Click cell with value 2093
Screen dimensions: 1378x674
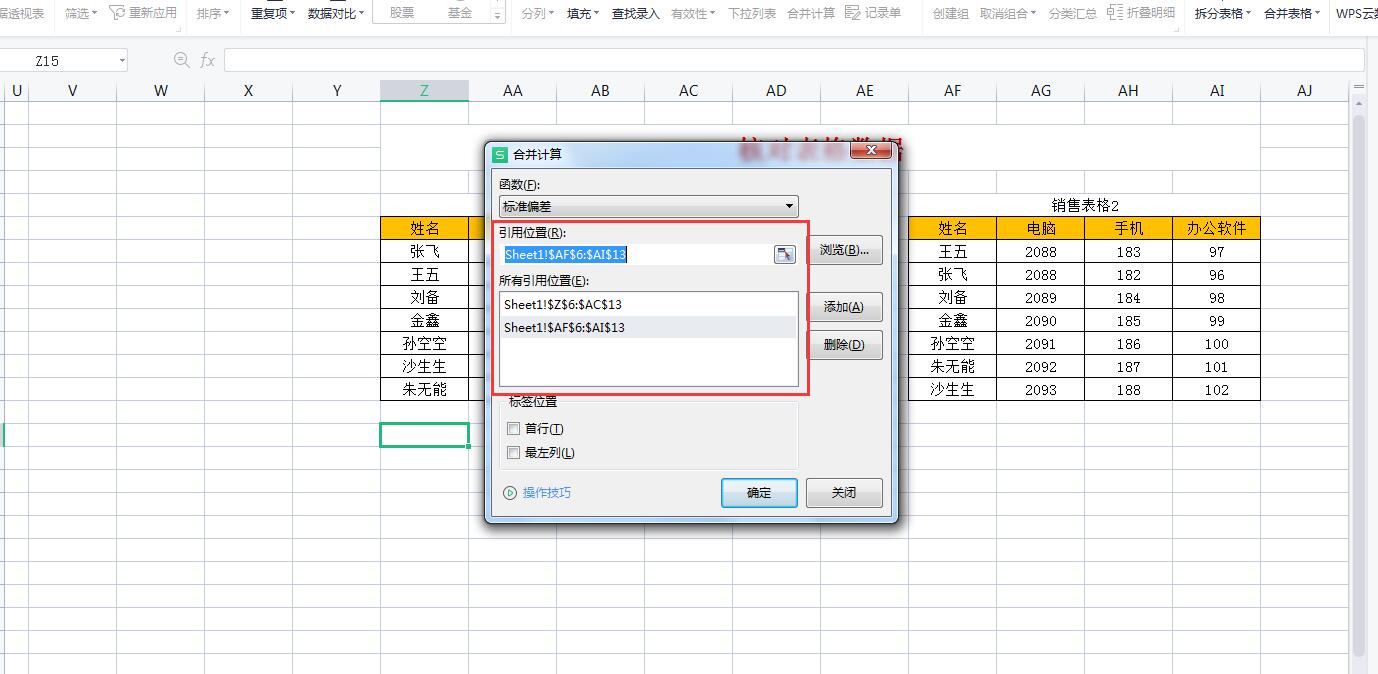(1040, 389)
